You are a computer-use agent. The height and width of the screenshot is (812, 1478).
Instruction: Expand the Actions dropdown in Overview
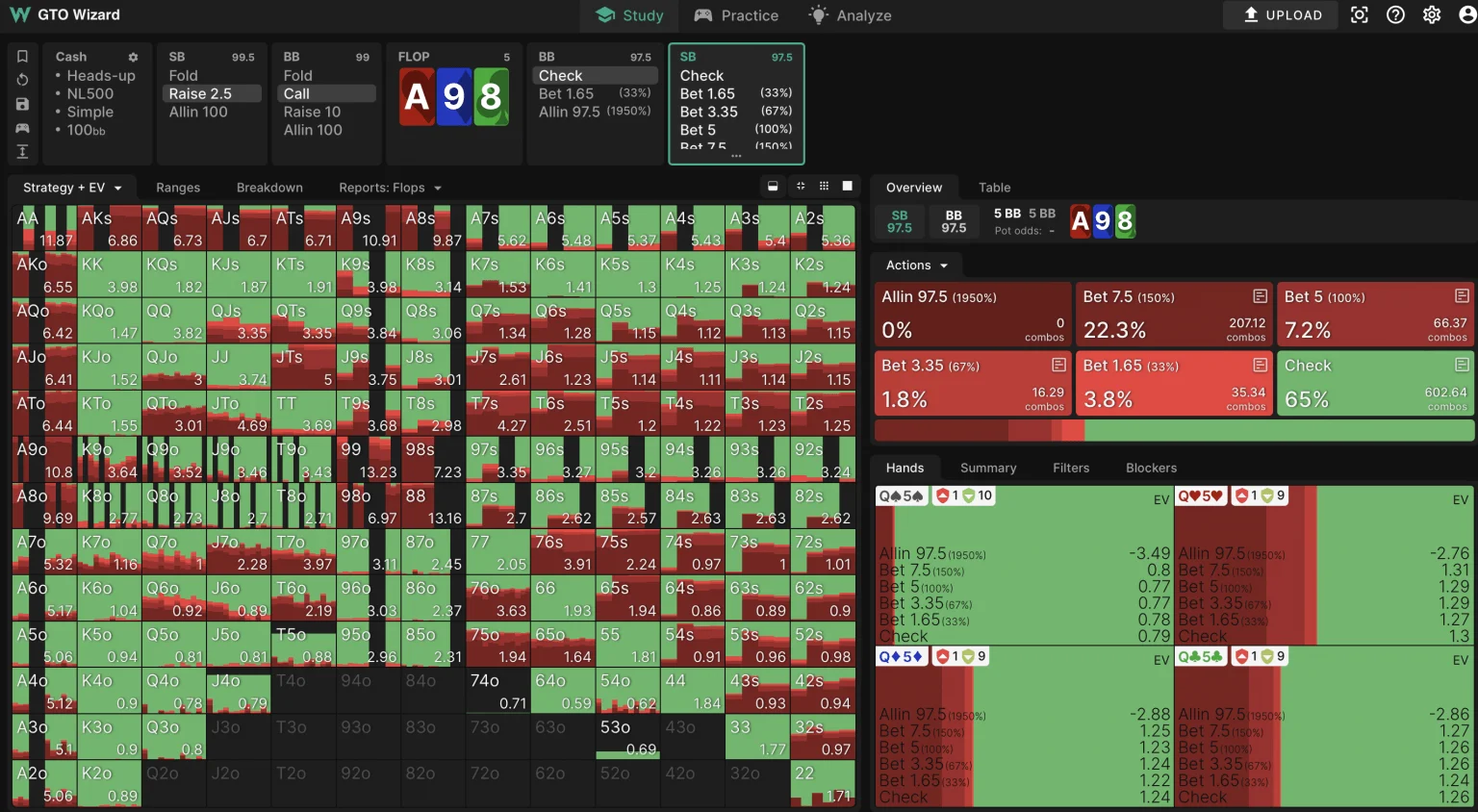point(917,266)
